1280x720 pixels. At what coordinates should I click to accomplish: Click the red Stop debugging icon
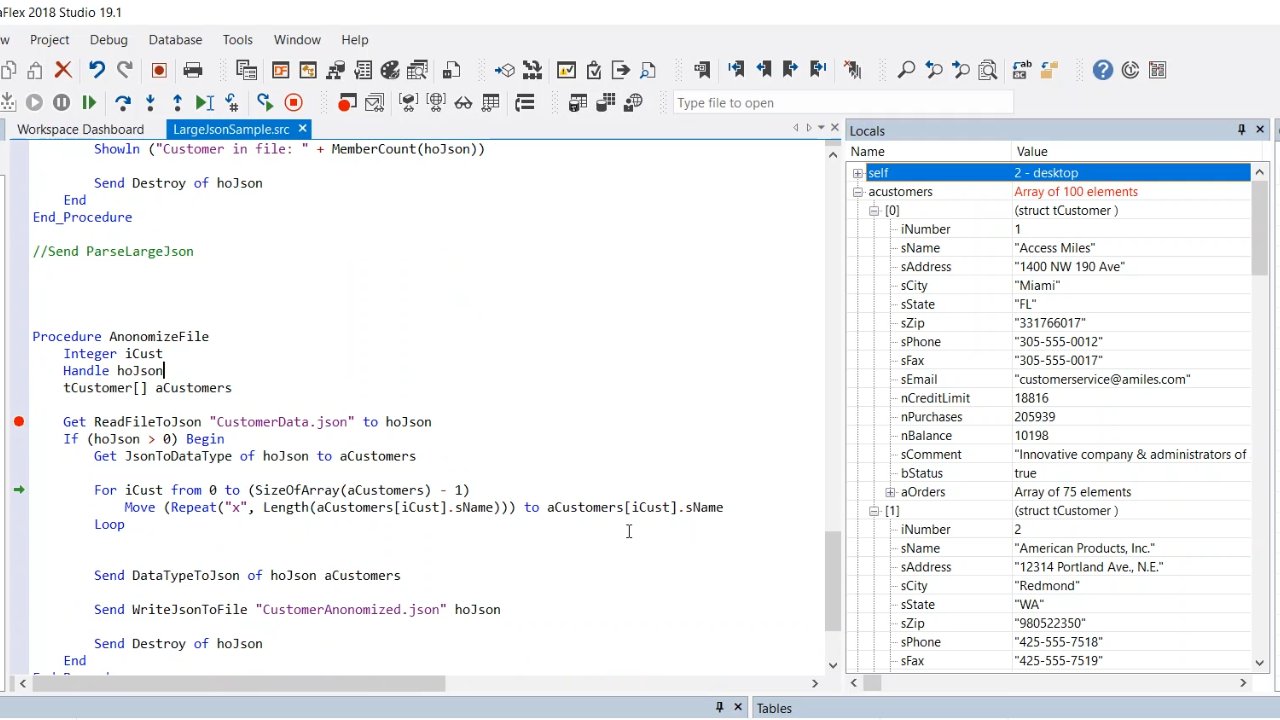point(293,102)
